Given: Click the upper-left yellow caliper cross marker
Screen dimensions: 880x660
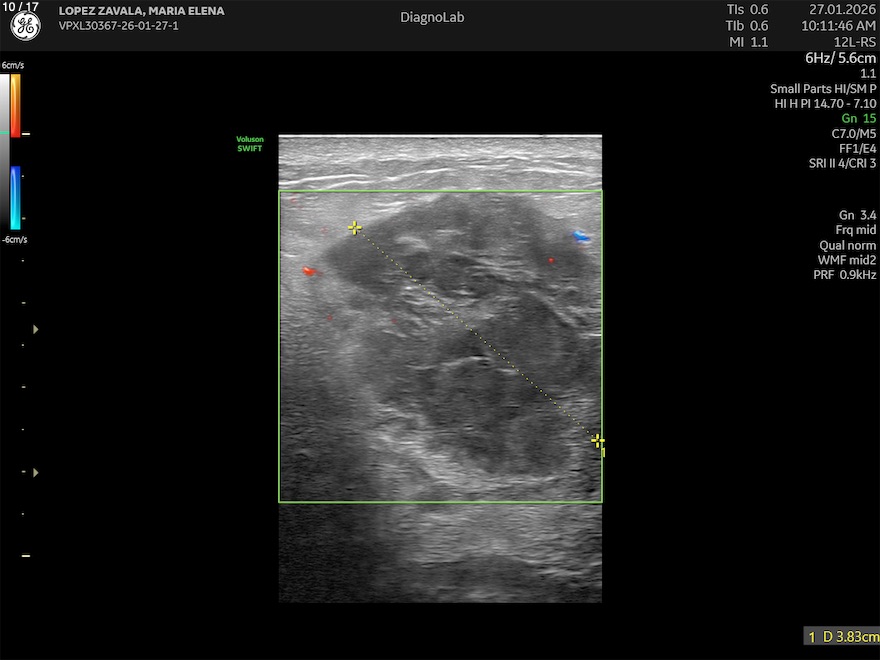Looking at the screenshot, I should click(354, 228).
